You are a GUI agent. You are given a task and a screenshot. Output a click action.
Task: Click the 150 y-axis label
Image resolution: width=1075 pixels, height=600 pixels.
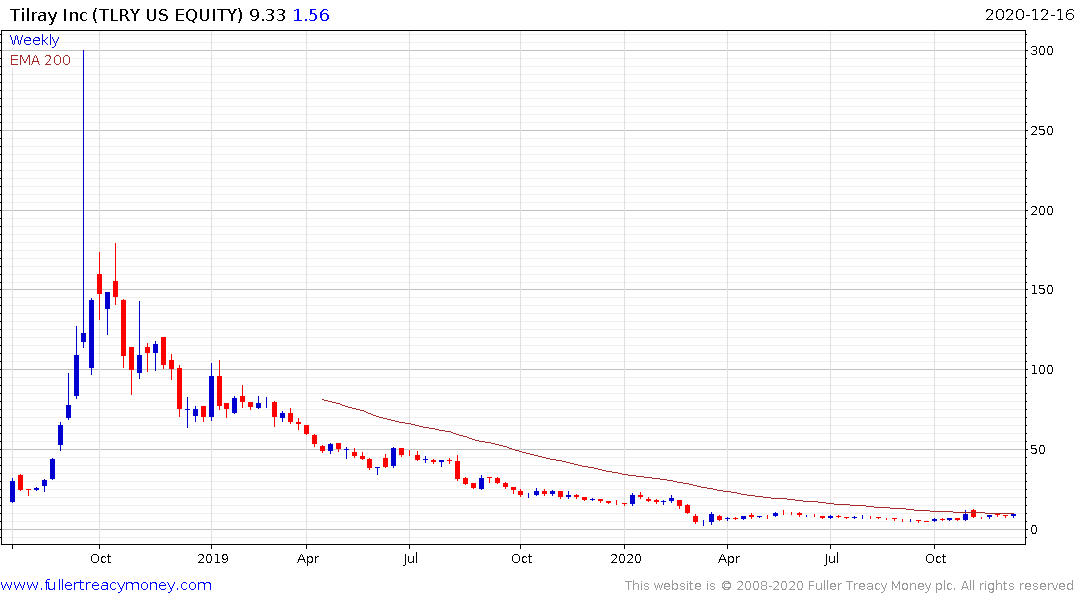1042,290
